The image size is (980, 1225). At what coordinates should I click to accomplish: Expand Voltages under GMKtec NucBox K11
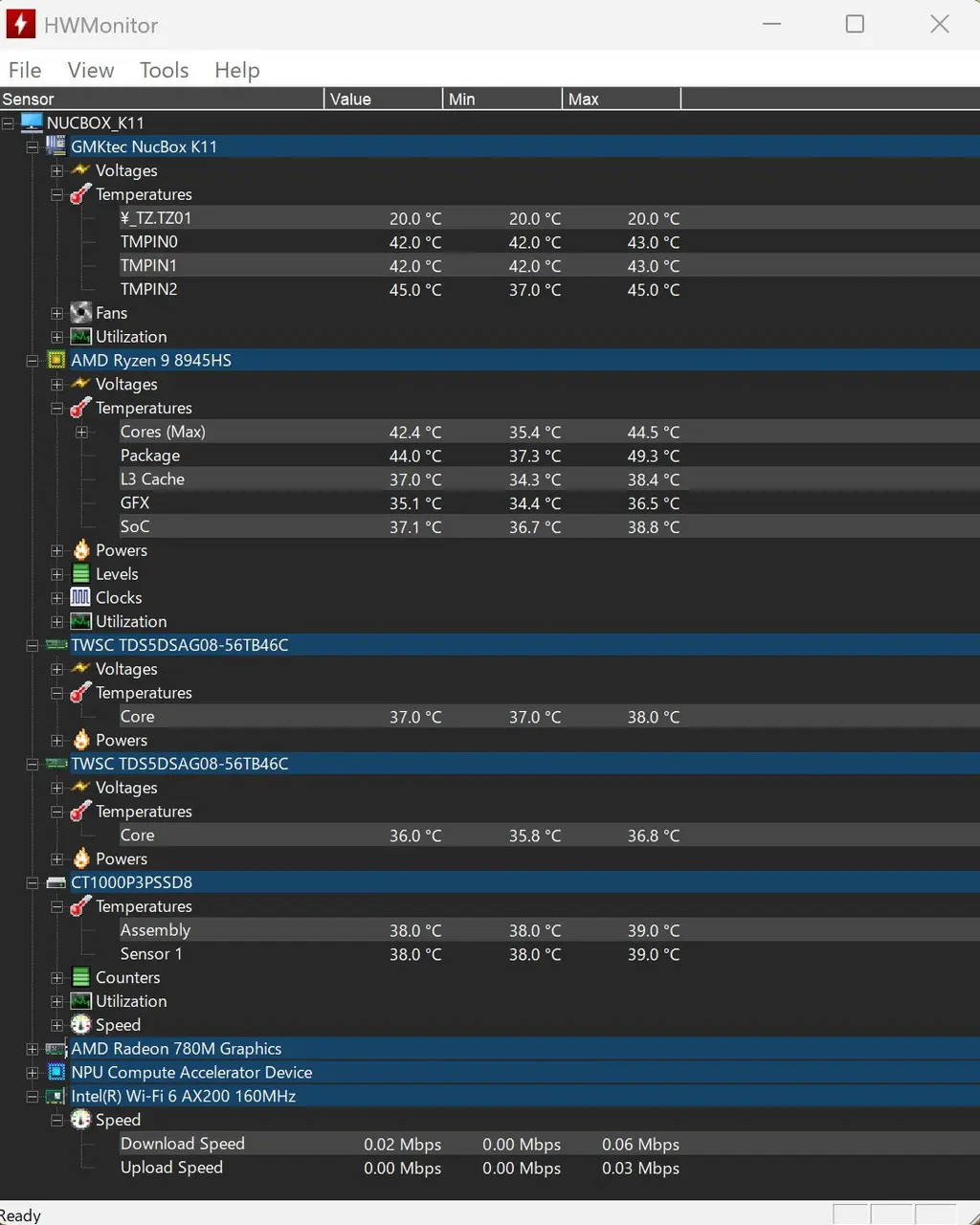pos(56,171)
